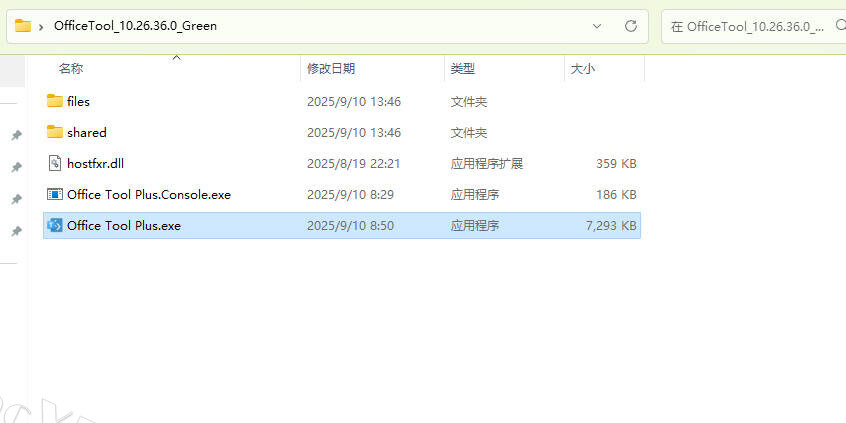Click the 2025/9/10 8:29 modified date

tap(350, 195)
